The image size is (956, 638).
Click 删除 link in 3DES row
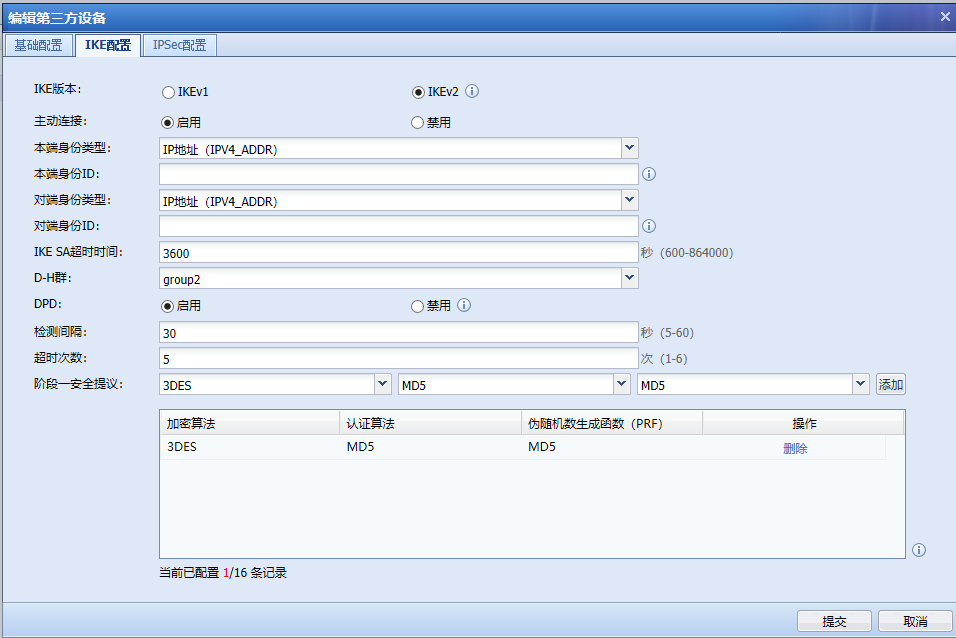[x=795, y=448]
